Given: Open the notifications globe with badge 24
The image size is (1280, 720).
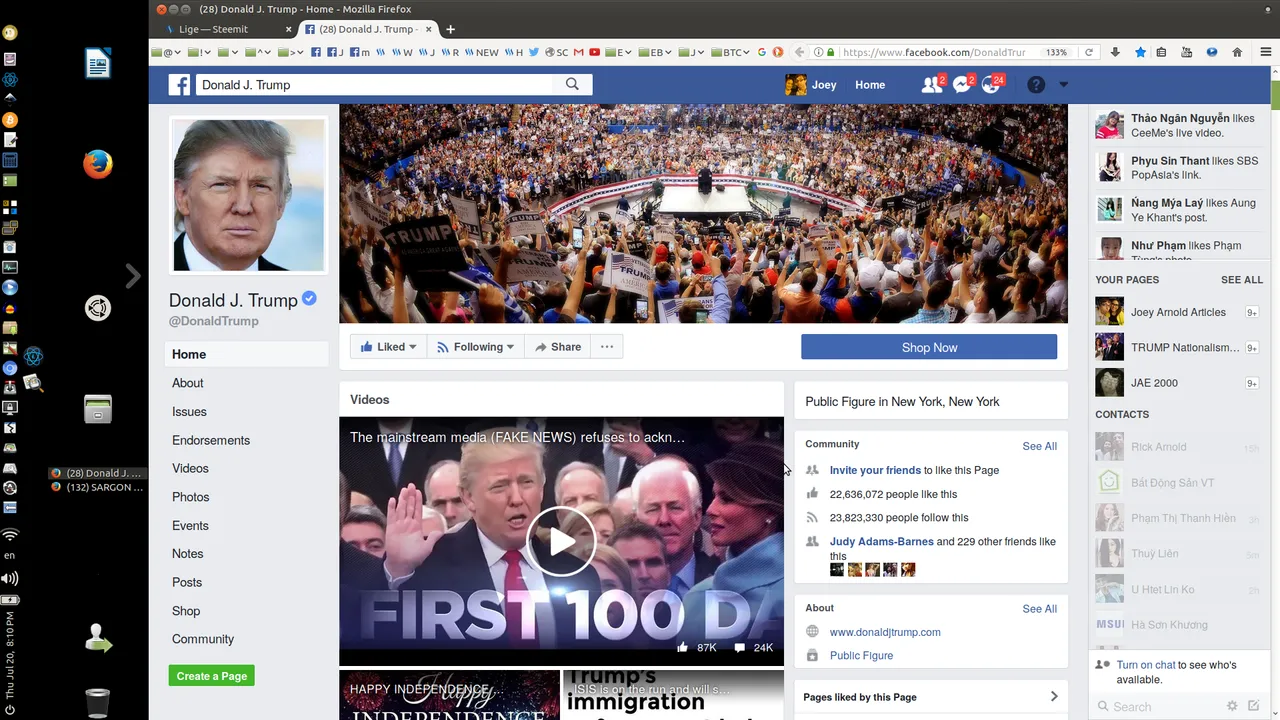Looking at the screenshot, I should 992,85.
